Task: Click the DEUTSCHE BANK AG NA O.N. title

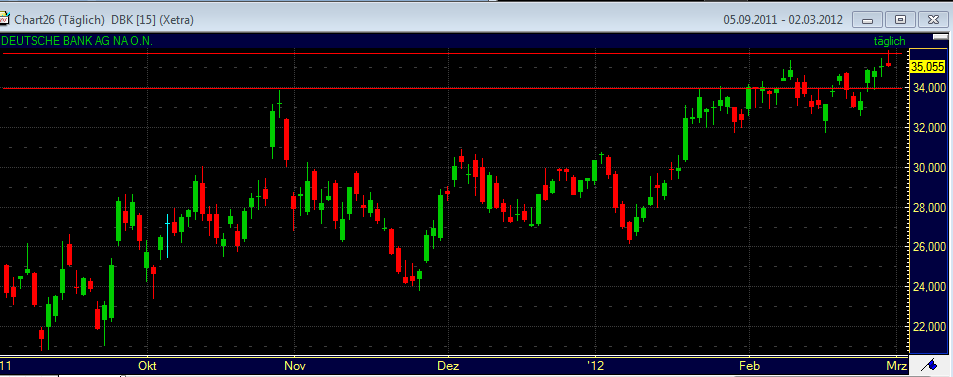Action: point(77,41)
